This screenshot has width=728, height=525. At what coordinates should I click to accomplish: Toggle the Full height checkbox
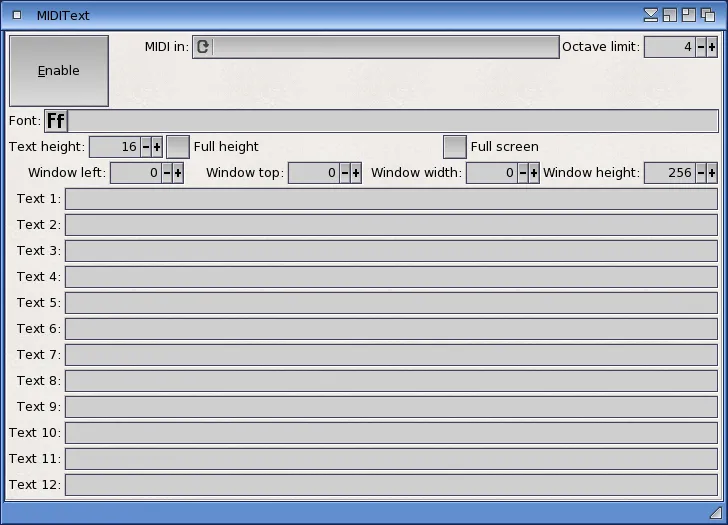[x=177, y=147]
